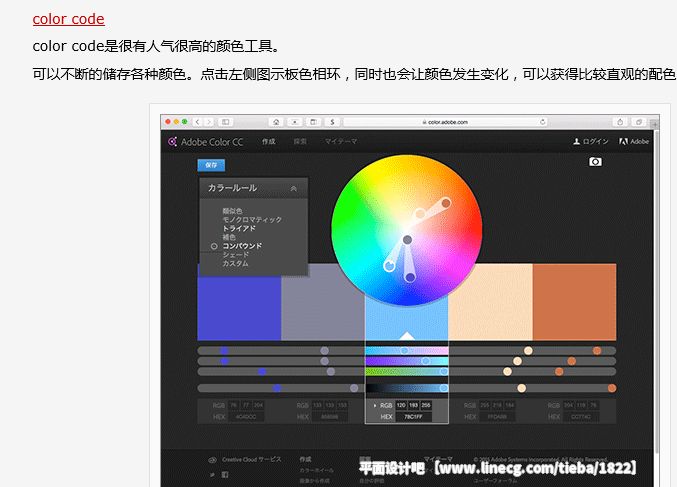
Task: Click the active HEX field 78C1FF
Action: point(414,417)
